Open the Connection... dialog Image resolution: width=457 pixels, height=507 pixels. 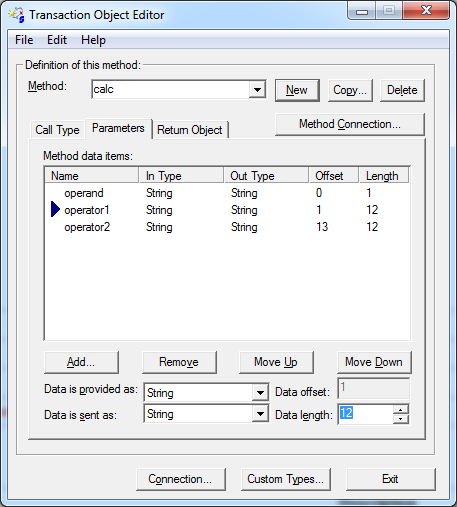pos(181,479)
